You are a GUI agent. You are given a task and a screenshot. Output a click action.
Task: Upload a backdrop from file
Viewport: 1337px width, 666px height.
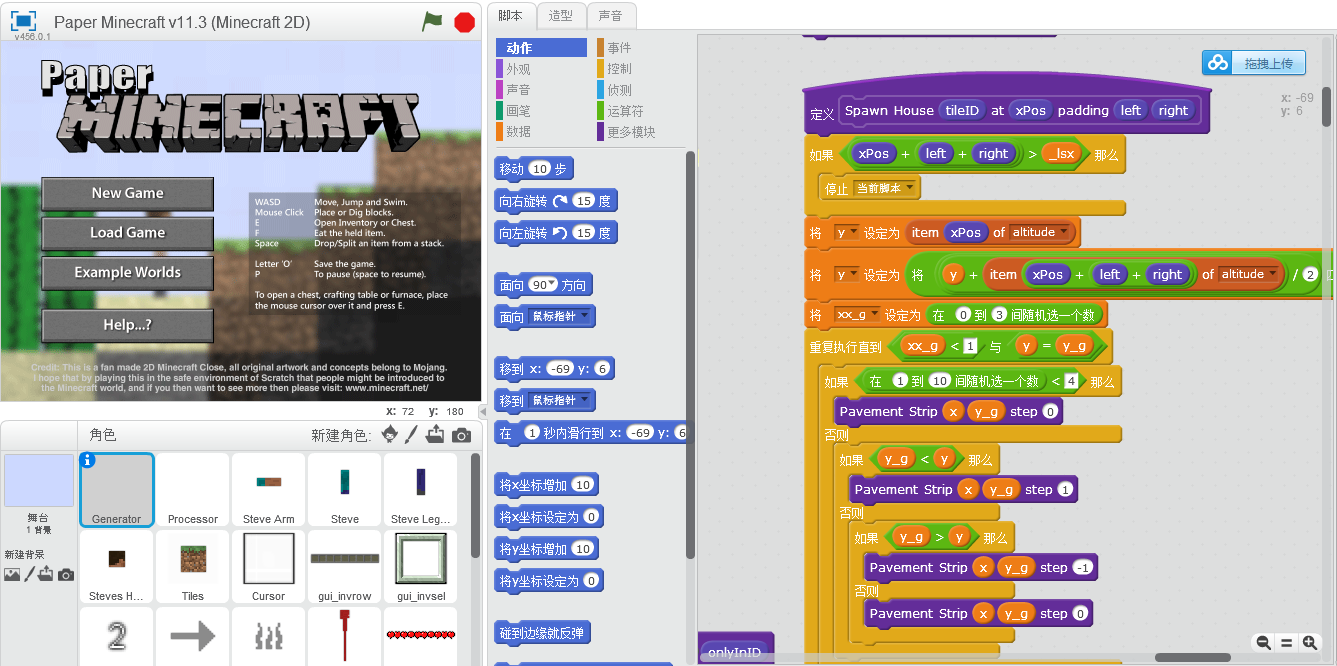[x=46, y=574]
